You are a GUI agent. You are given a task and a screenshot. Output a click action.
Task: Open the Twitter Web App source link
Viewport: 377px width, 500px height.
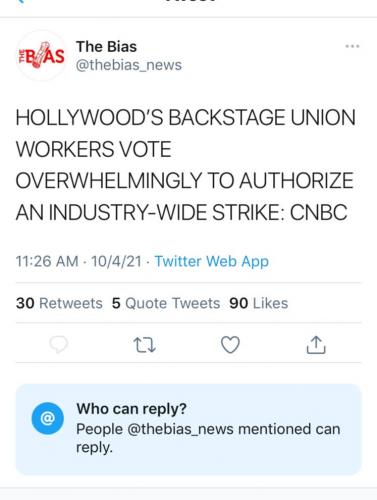211,261
